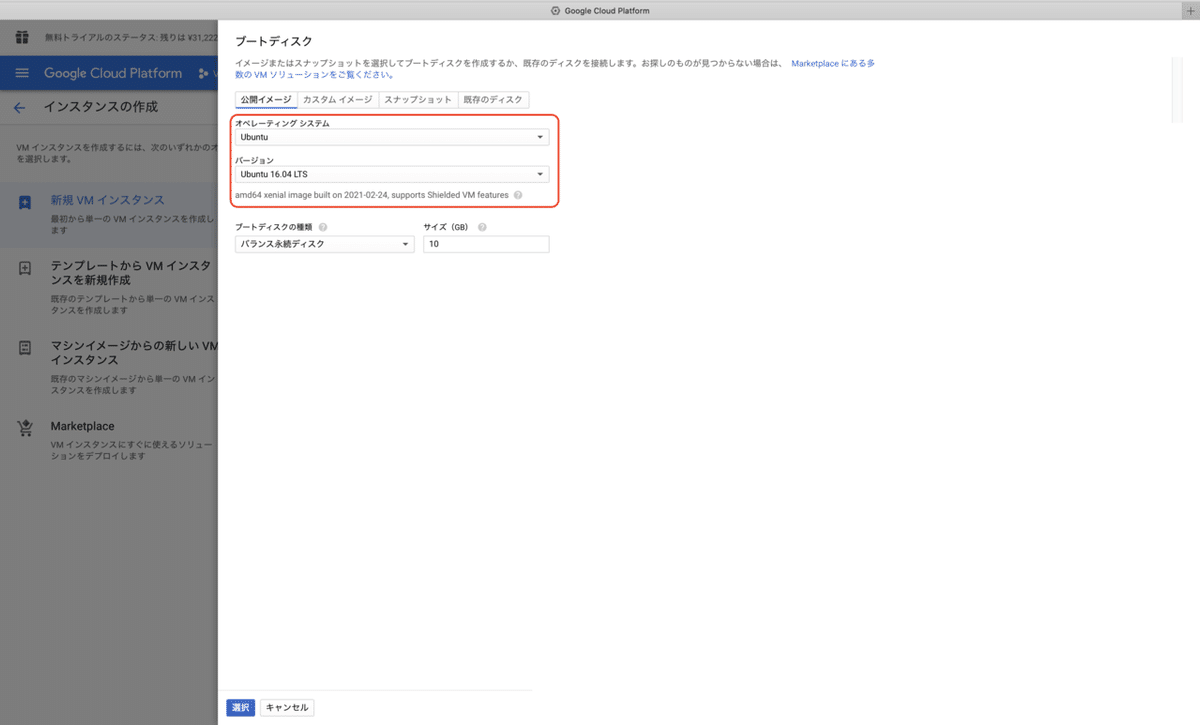Open the hamburger navigation menu

click(x=22, y=73)
